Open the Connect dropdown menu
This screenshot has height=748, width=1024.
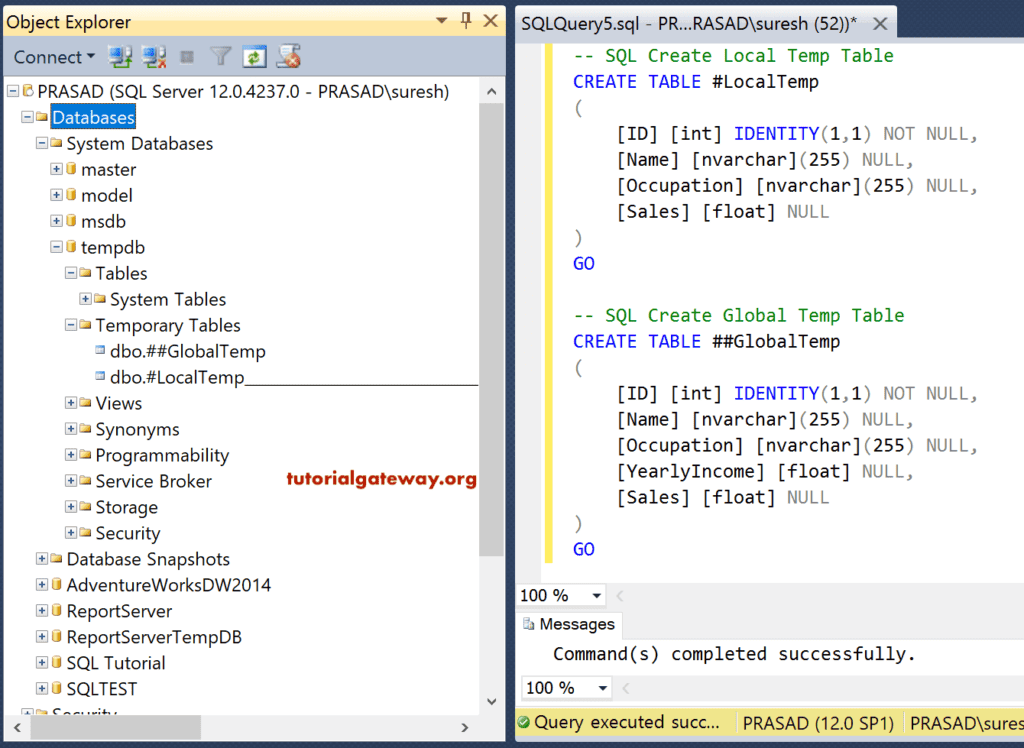click(x=54, y=57)
